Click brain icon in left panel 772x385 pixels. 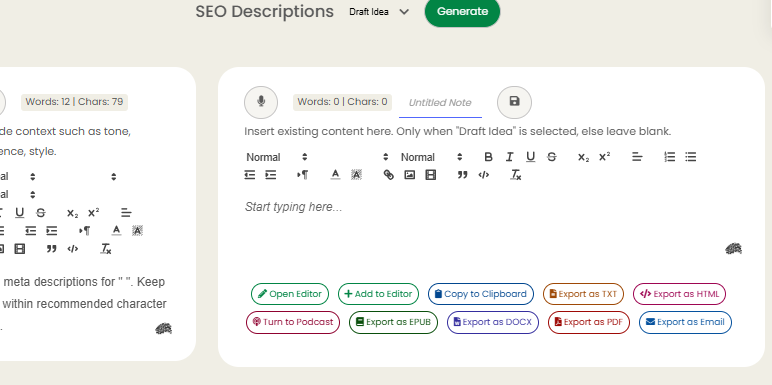tap(163, 328)
